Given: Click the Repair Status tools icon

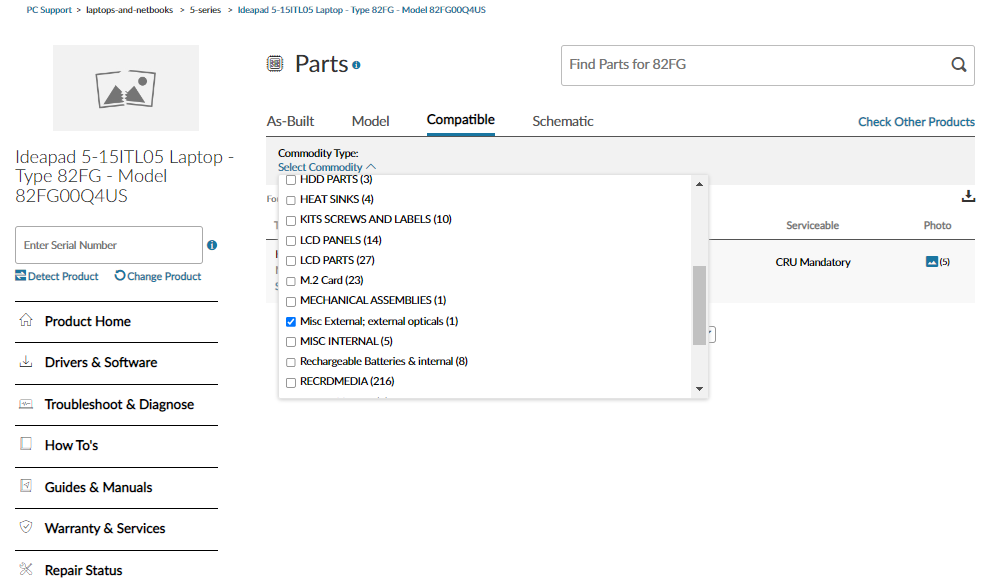Looking at the screenshot, I should (x=26, y=568).
